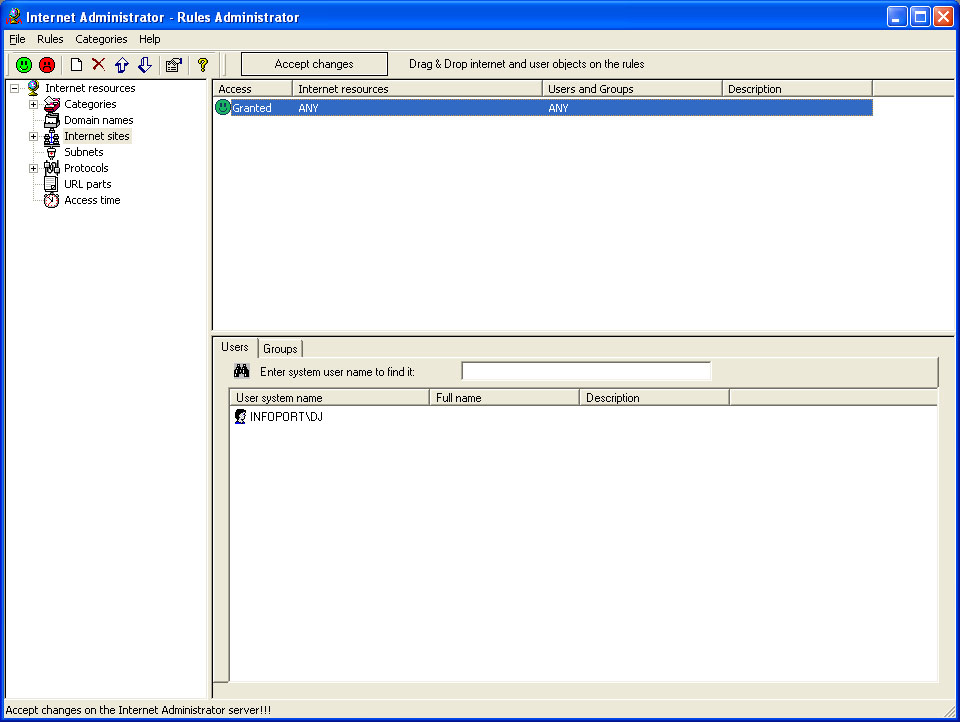Click the User system name column header
Screen dimensions: 960x722
[329, 398]
